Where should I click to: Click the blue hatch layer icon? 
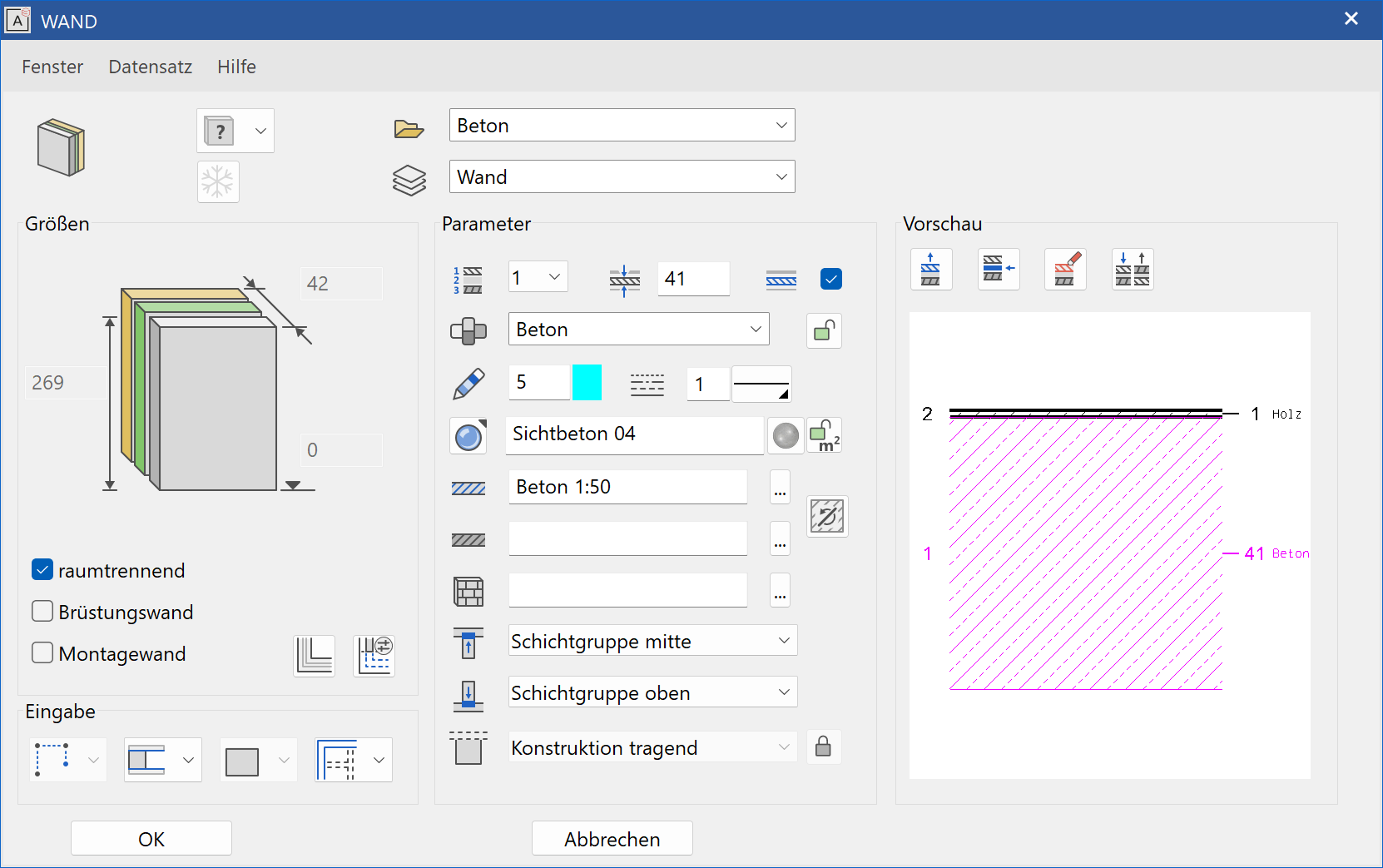781,280
